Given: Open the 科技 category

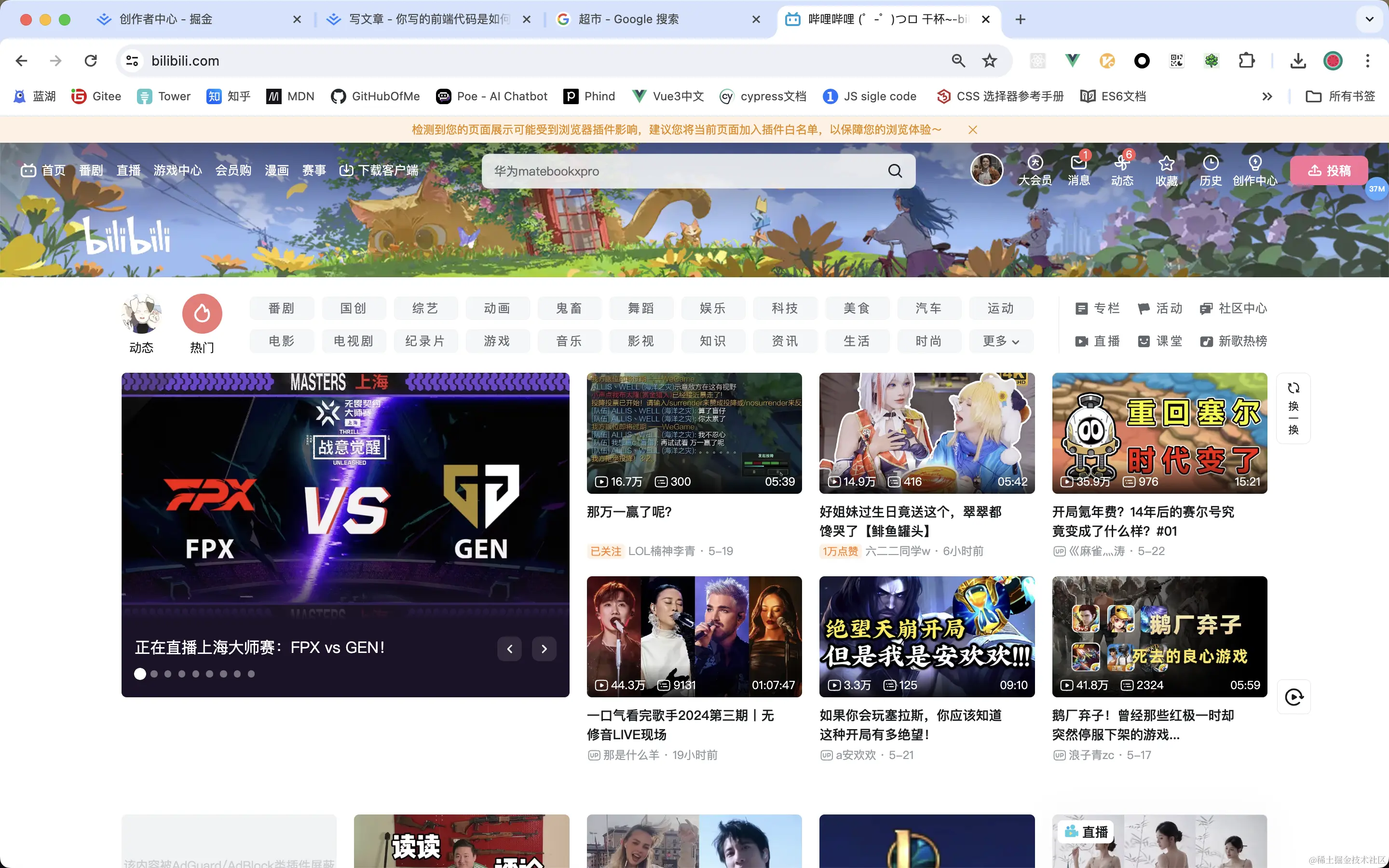Looking at the screenshot, I should coord(785,308).
